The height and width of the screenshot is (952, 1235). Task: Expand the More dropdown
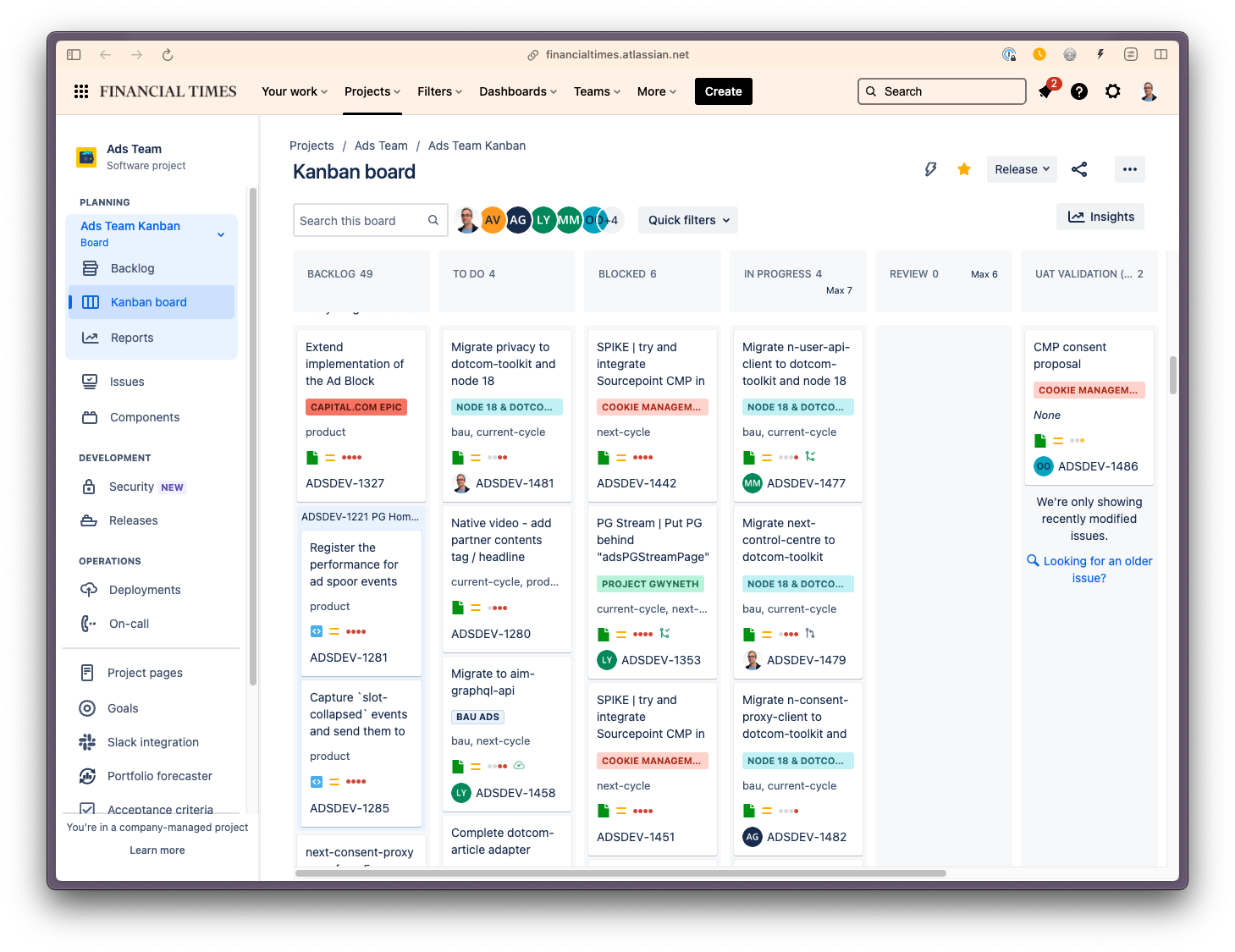(x=657, y=91)
